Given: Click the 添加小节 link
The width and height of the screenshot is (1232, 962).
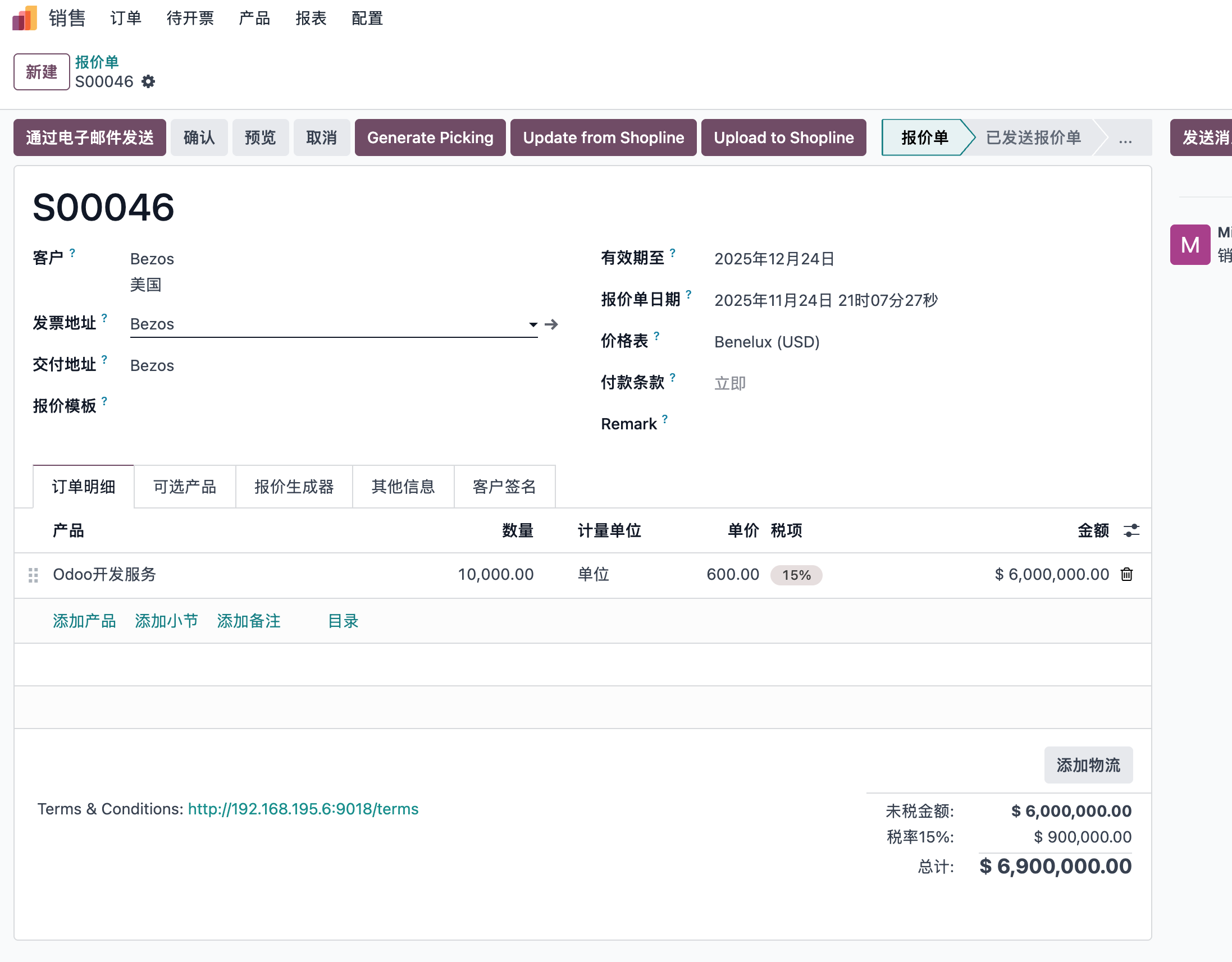Looking at the screenshot, I should (x=166, y=621).
